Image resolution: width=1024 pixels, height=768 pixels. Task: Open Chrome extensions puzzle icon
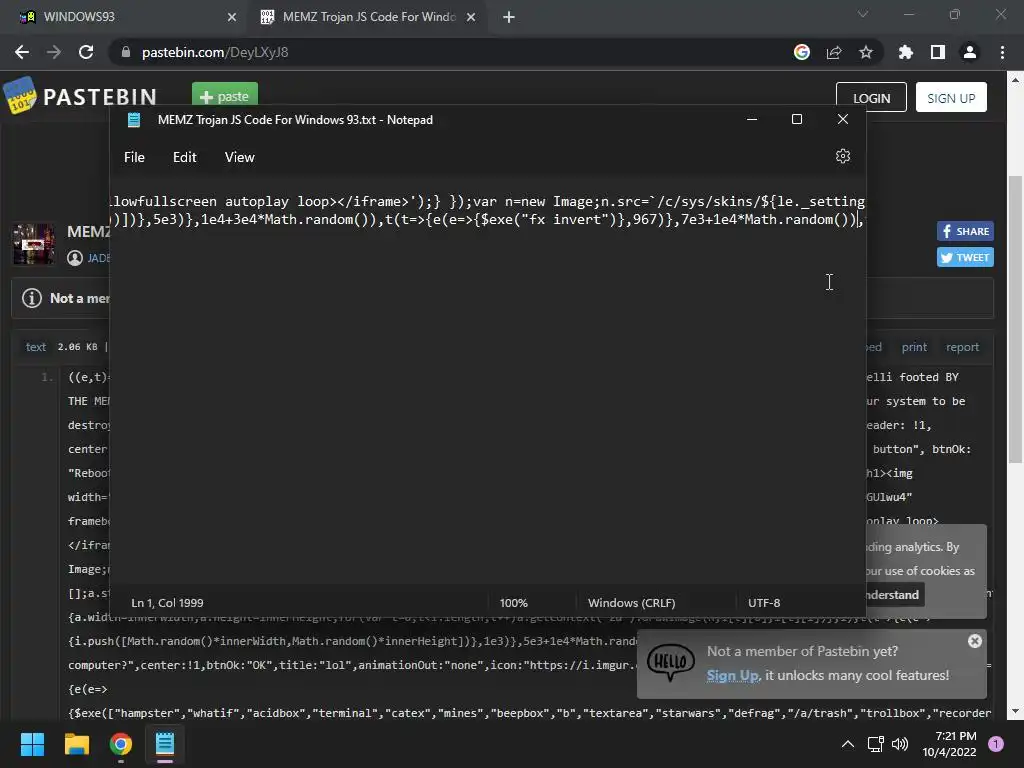[905, 52]
